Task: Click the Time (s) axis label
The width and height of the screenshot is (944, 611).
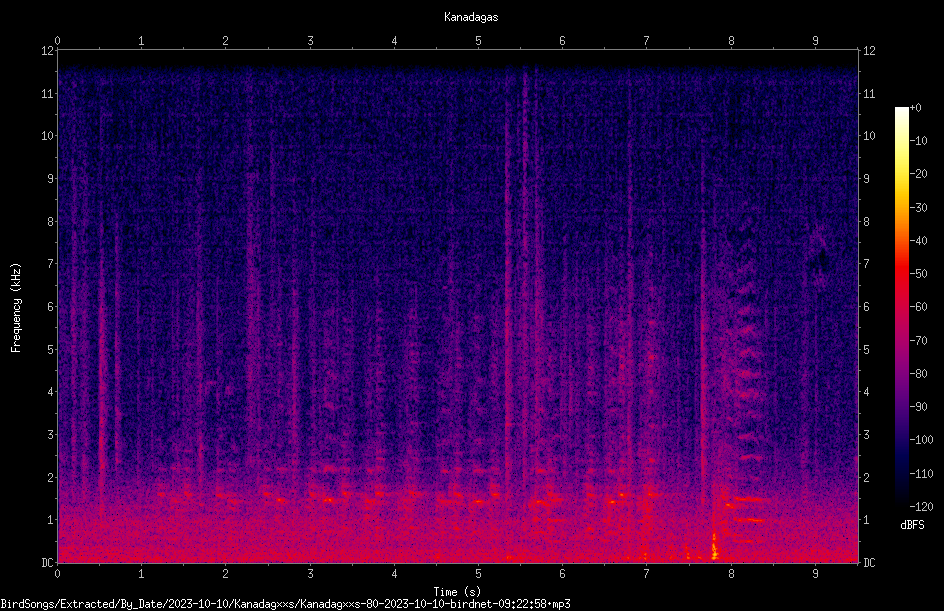Action: [457, 592]
